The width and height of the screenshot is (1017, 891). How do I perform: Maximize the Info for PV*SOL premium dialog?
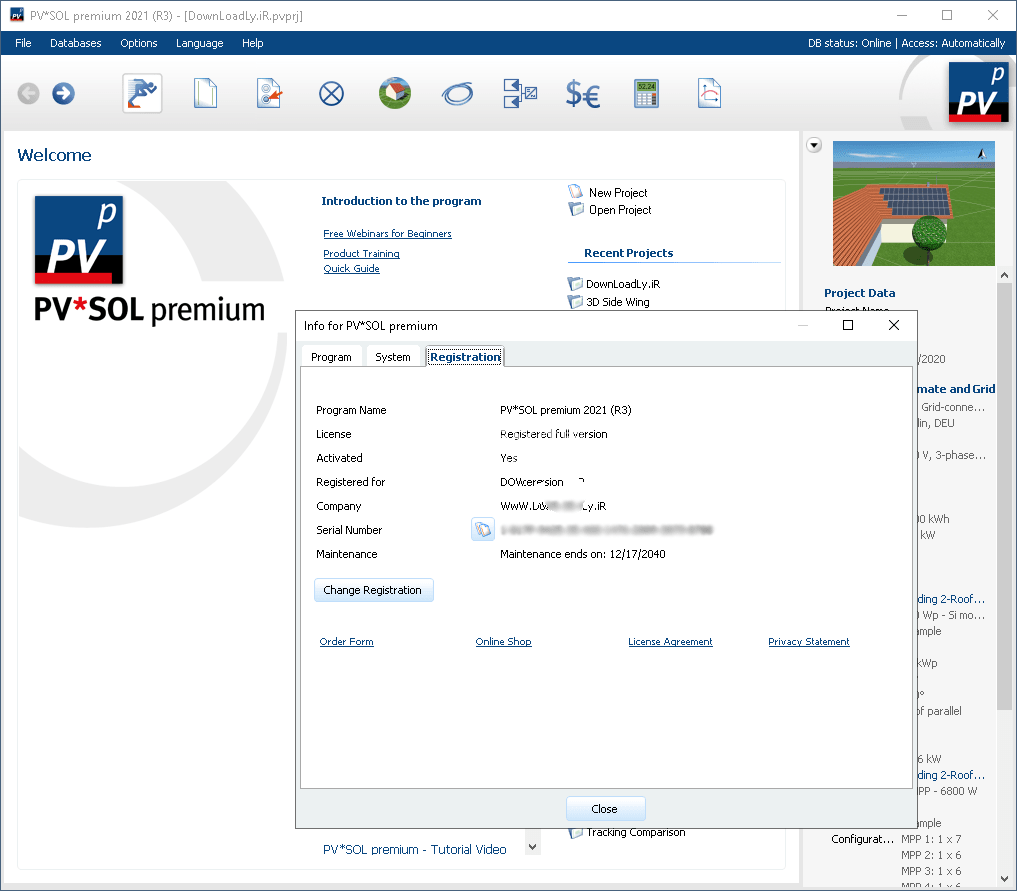click(x=848, y=325)
